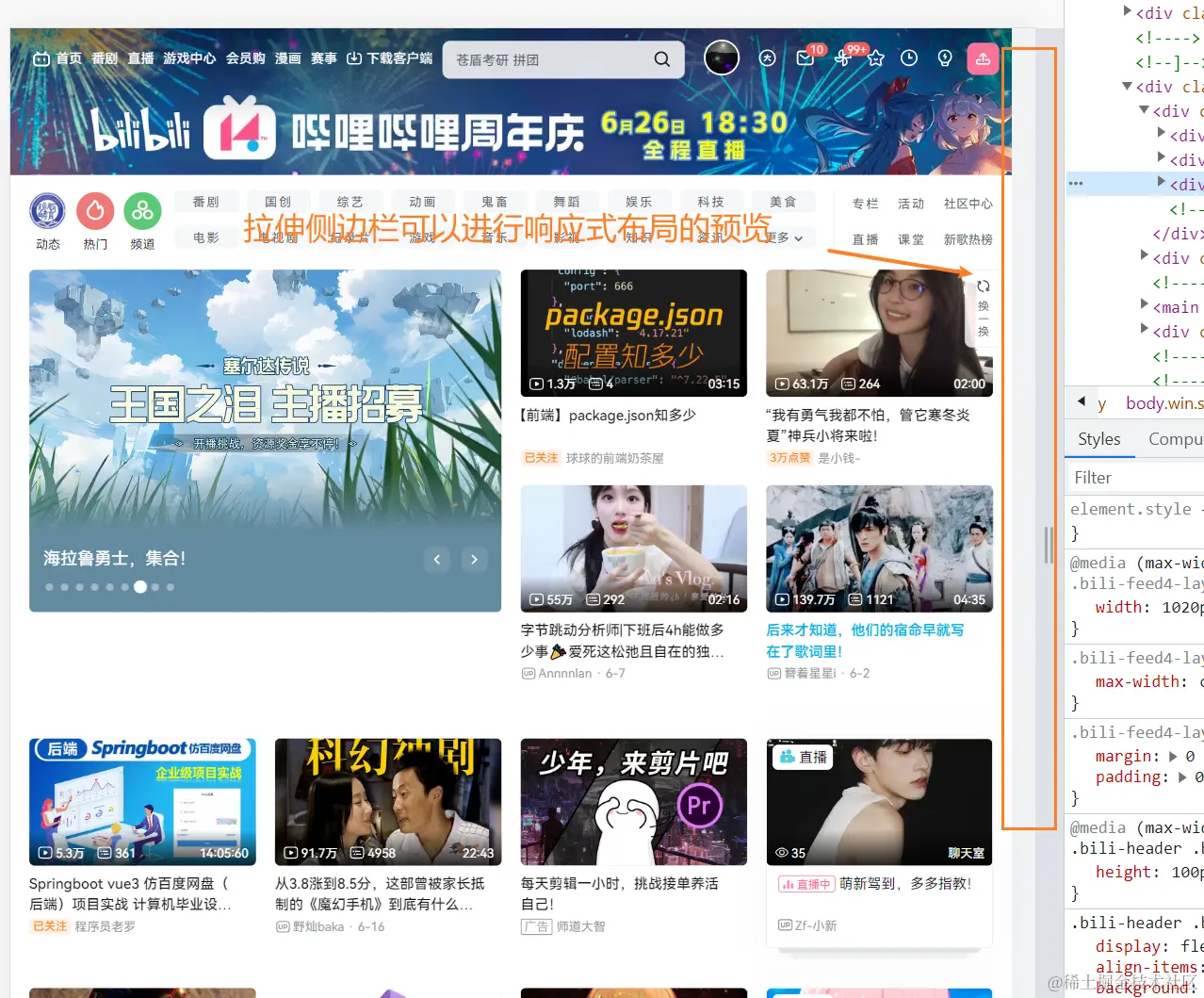The height and width of the screenshot is (998, 1204).
Task: Select the 综艺 category chip
Action: 350,202
